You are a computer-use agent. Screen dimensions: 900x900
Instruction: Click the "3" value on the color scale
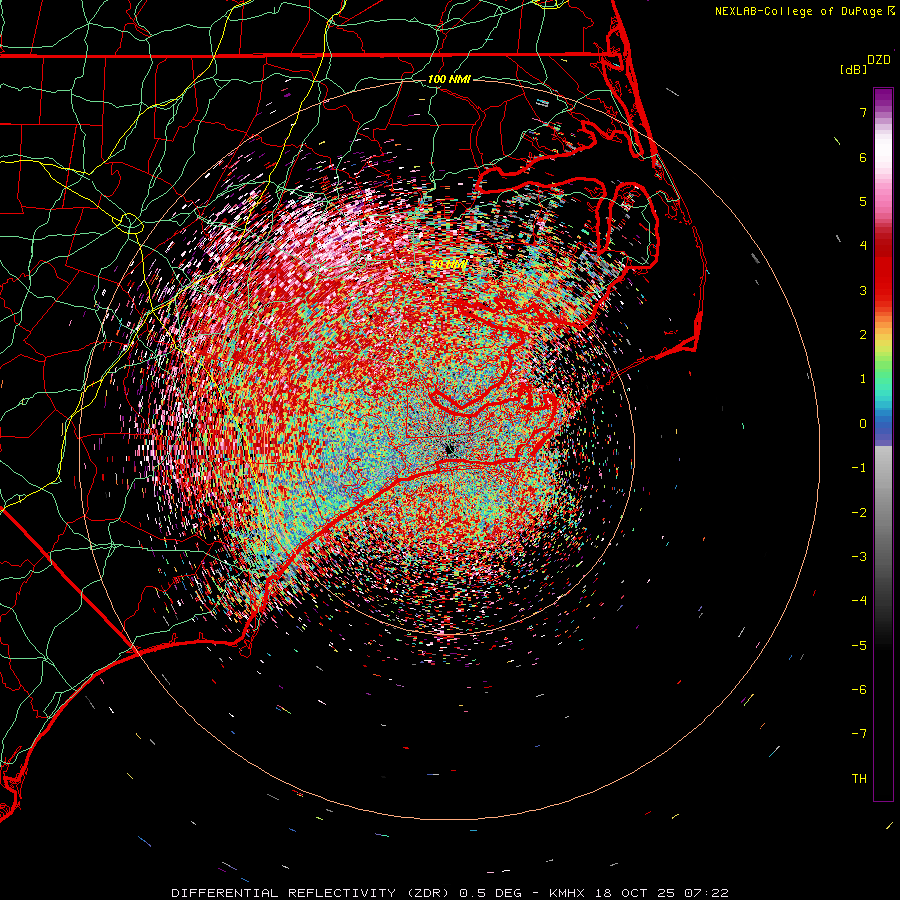click(863, 290)
